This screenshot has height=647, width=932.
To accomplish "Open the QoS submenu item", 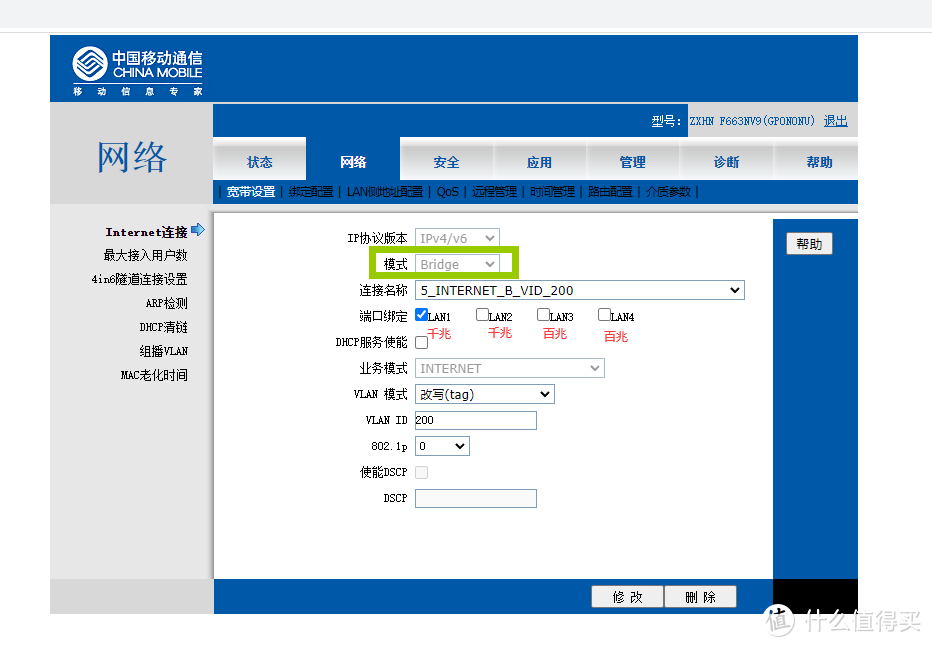I will (x=447, y=191).
